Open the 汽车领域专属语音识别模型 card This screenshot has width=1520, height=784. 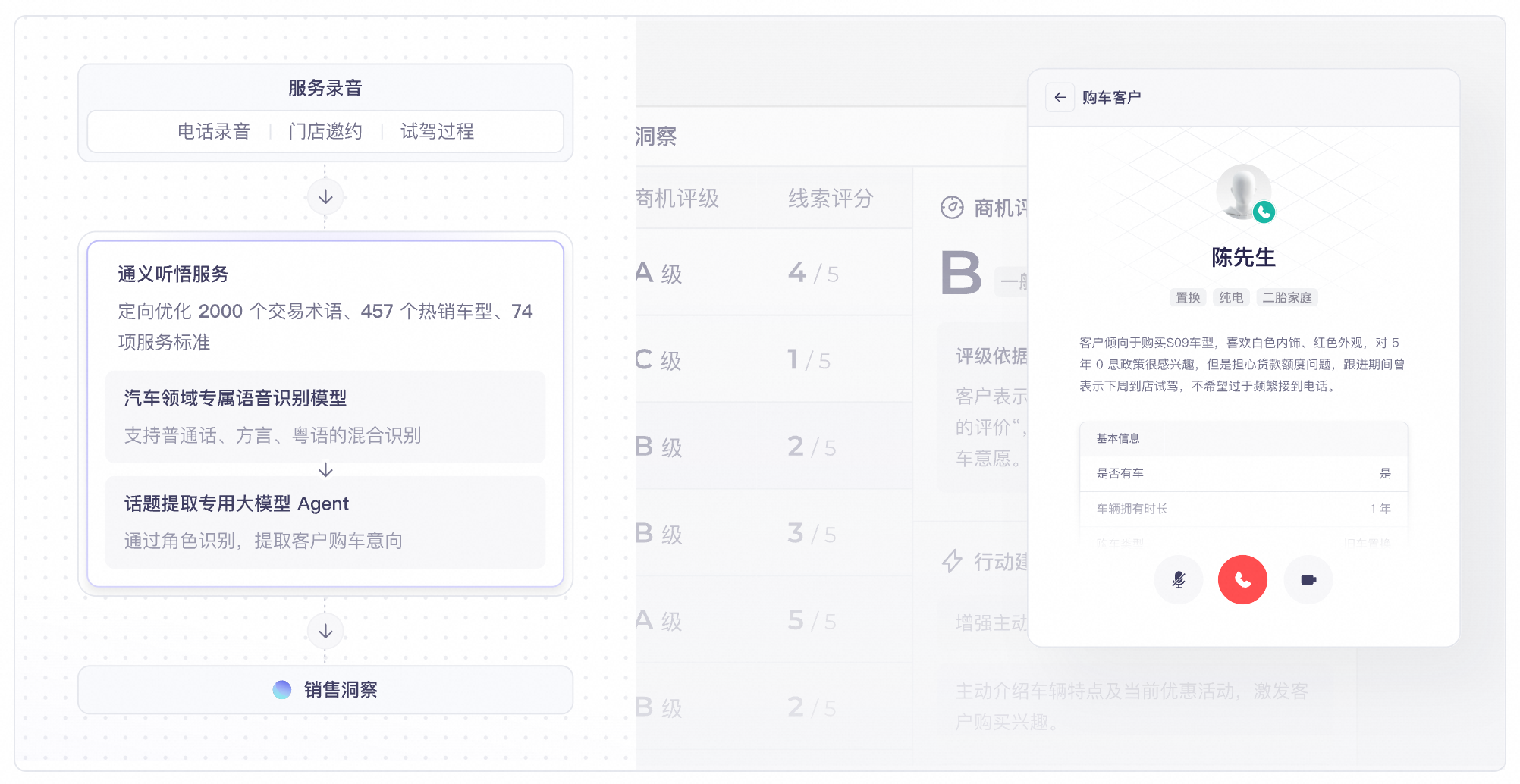coord(325,416)
